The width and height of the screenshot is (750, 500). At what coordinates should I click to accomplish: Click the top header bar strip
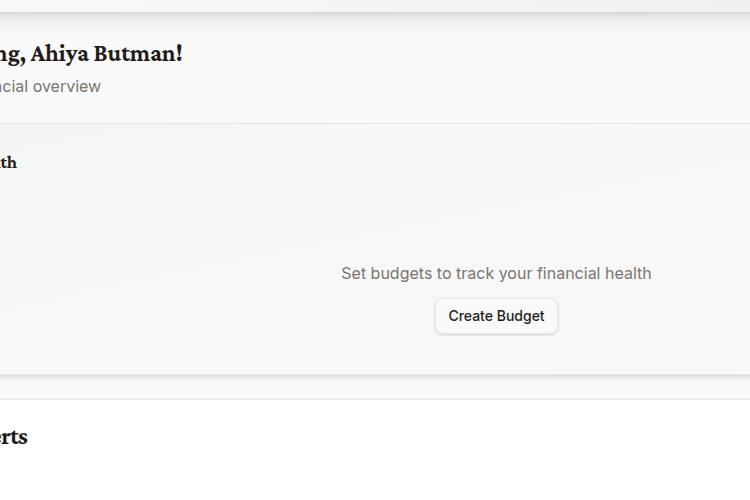pos(375,5)
